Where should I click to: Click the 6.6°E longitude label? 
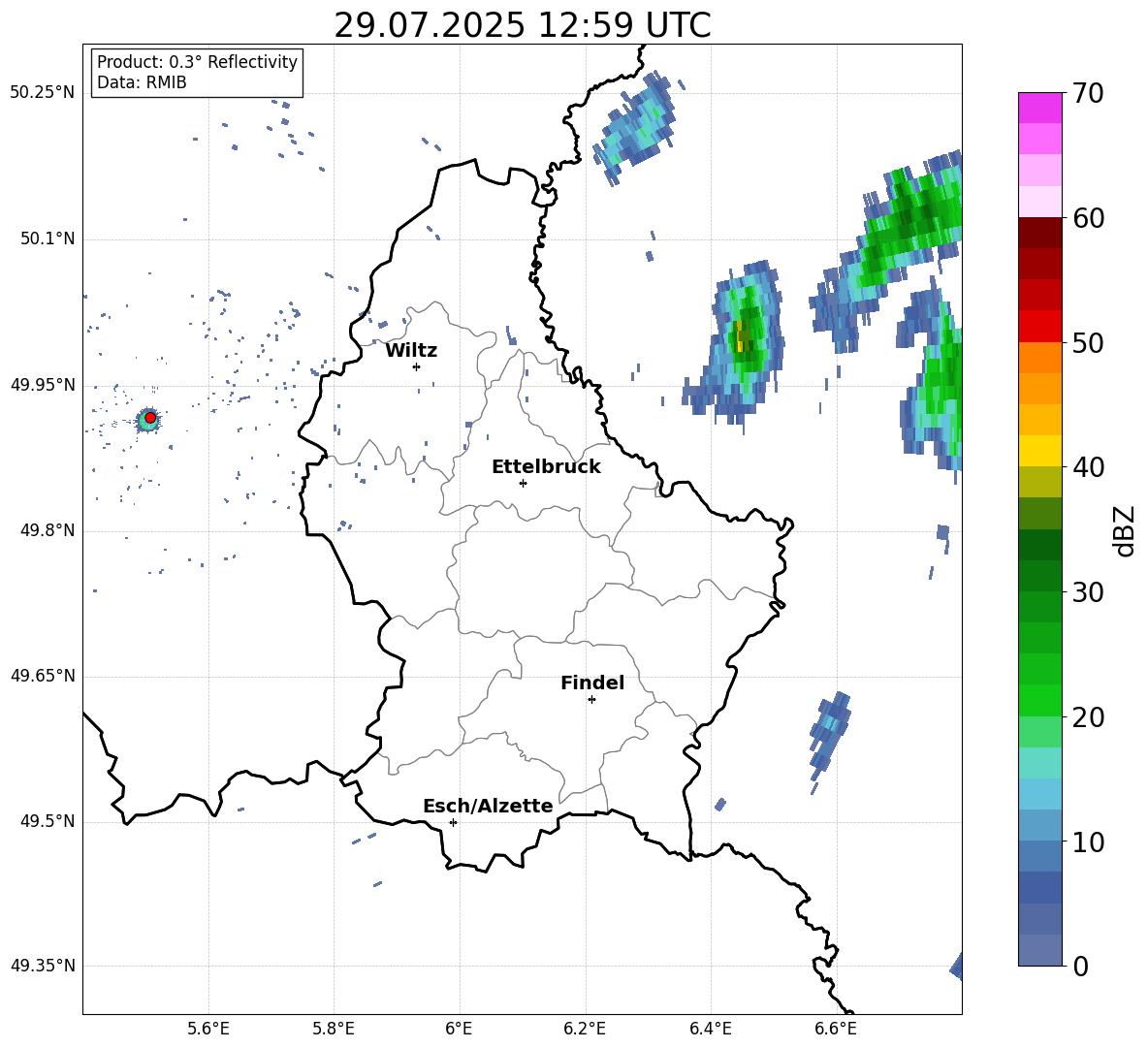(836, 1029)
